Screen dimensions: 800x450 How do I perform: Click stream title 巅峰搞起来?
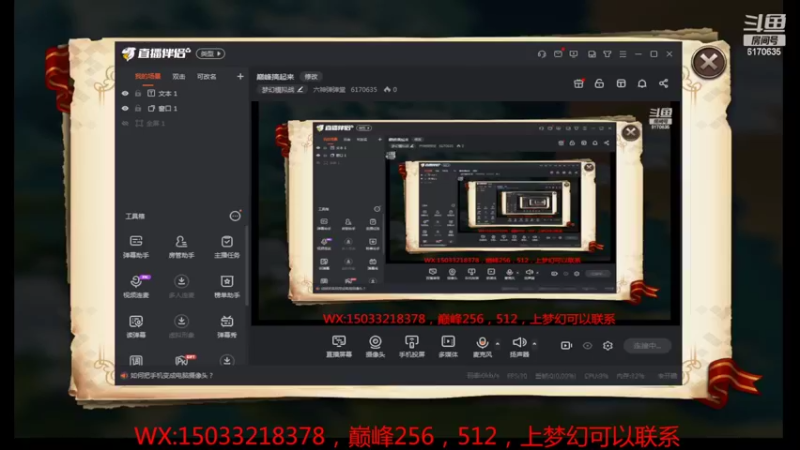(275, 77)
